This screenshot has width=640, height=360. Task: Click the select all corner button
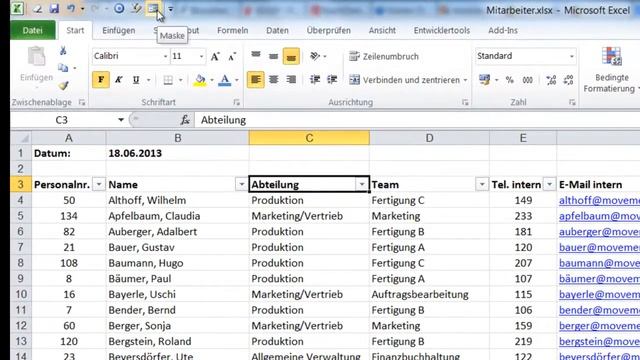point(21,138)
